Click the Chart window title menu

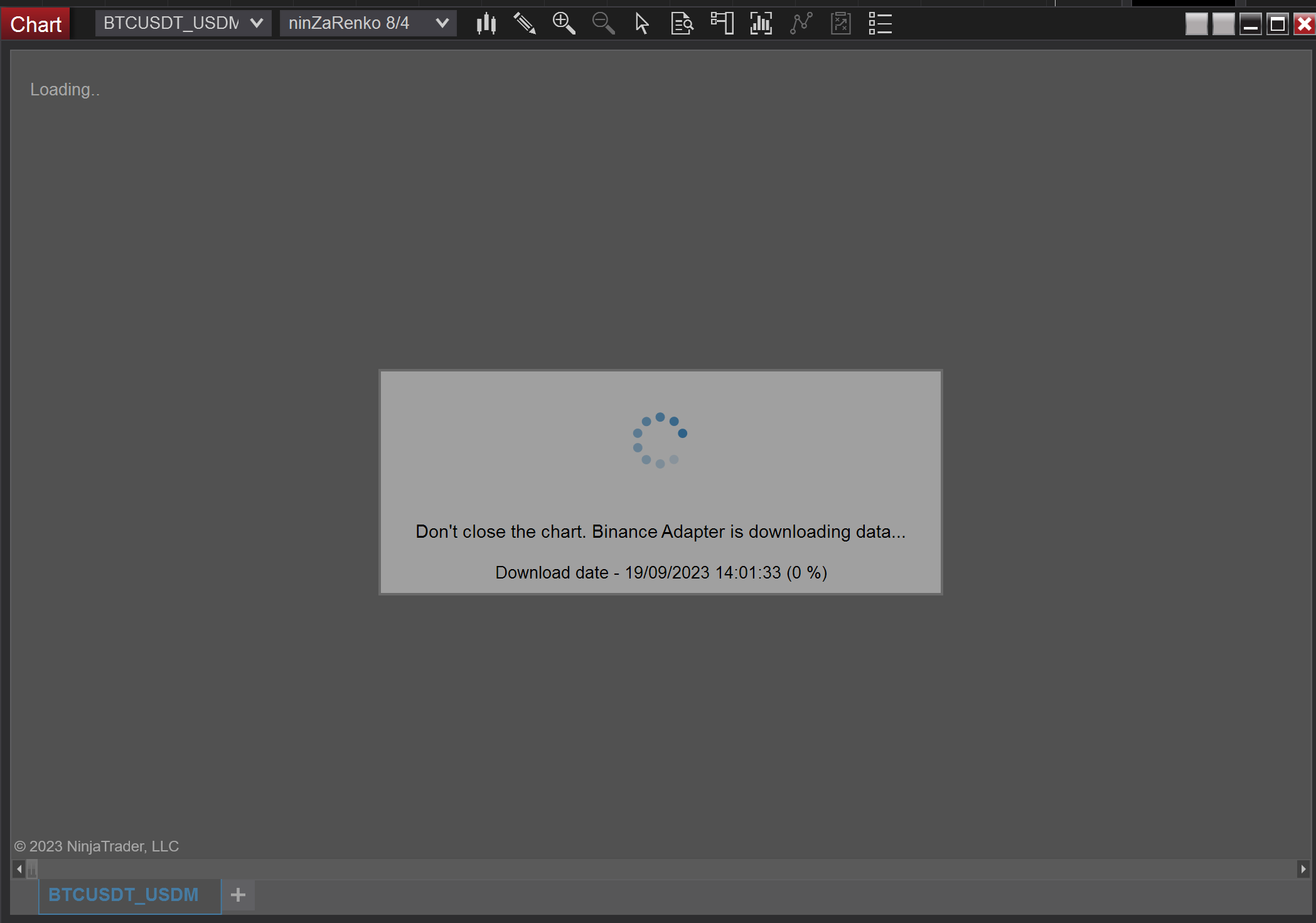(35, 23)
